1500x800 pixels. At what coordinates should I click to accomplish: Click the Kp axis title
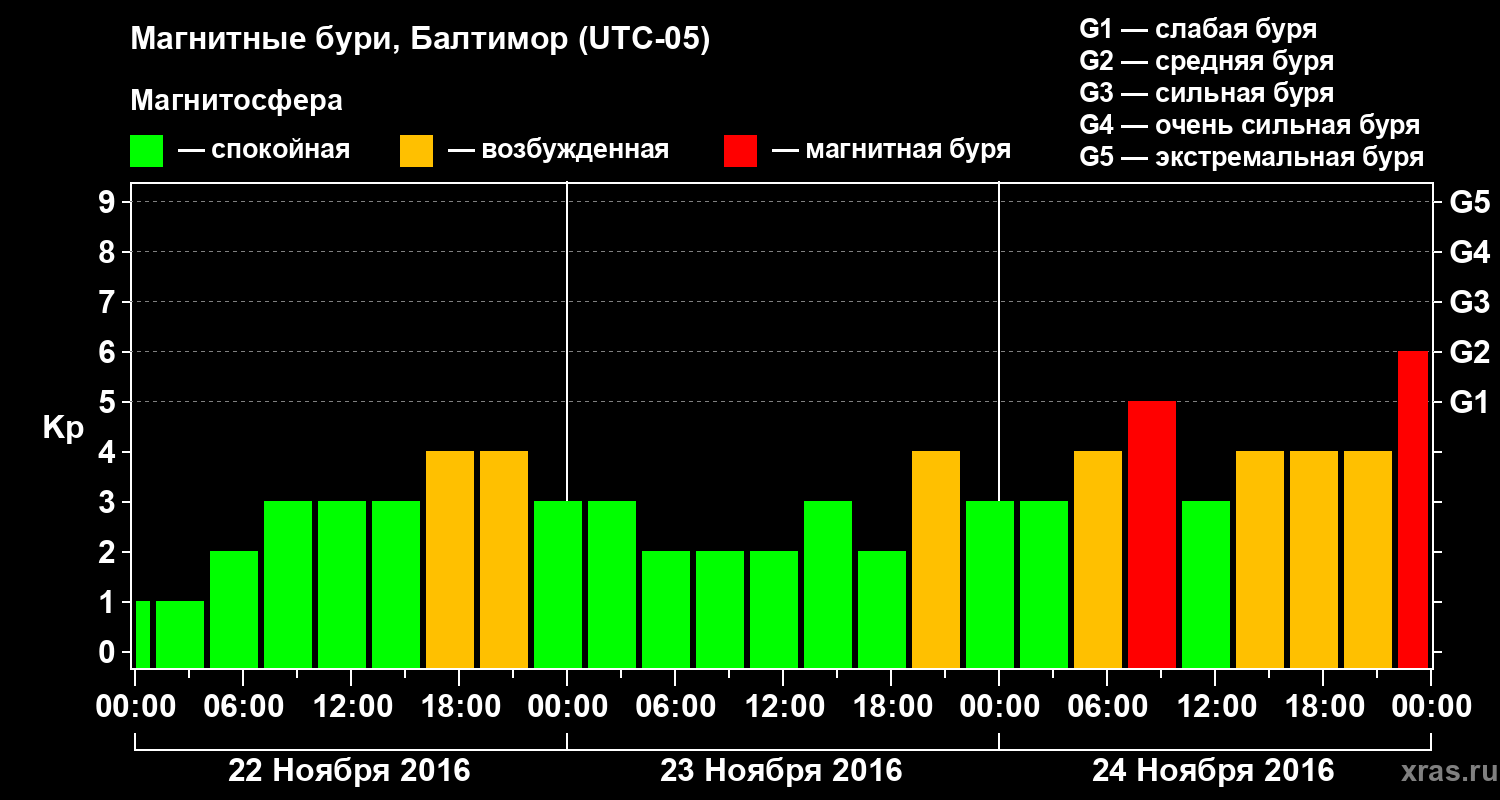pos(64,430)
